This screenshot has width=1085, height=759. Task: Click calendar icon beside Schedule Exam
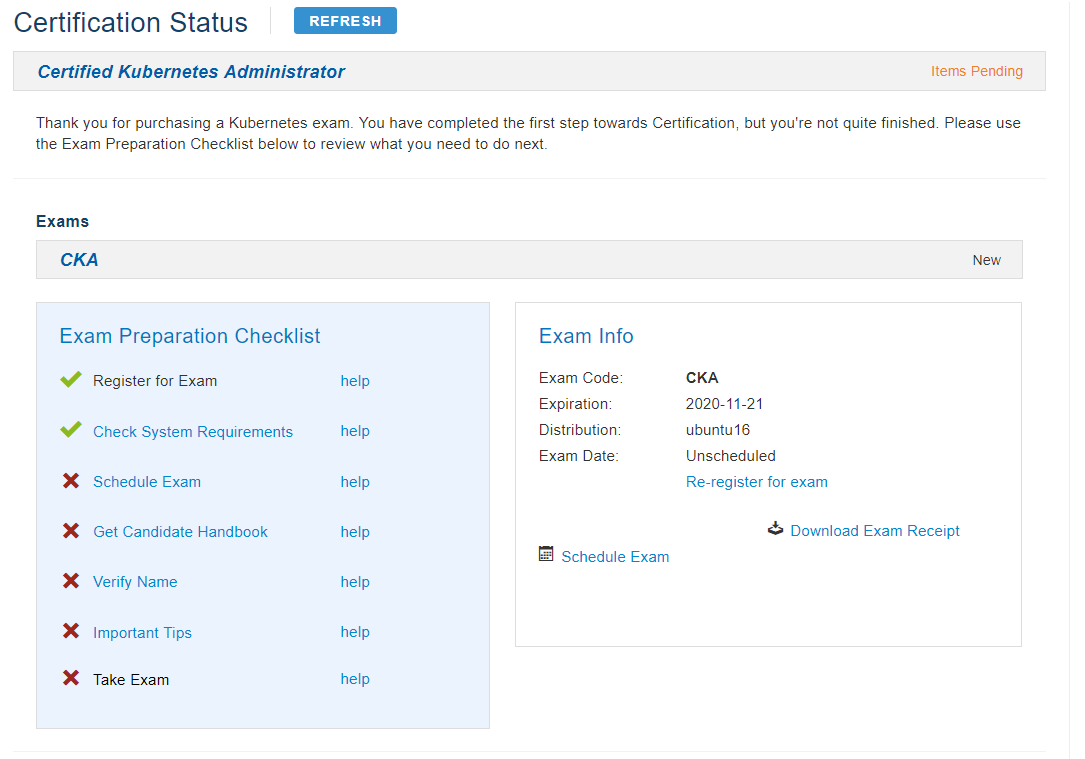click(546, 554)
